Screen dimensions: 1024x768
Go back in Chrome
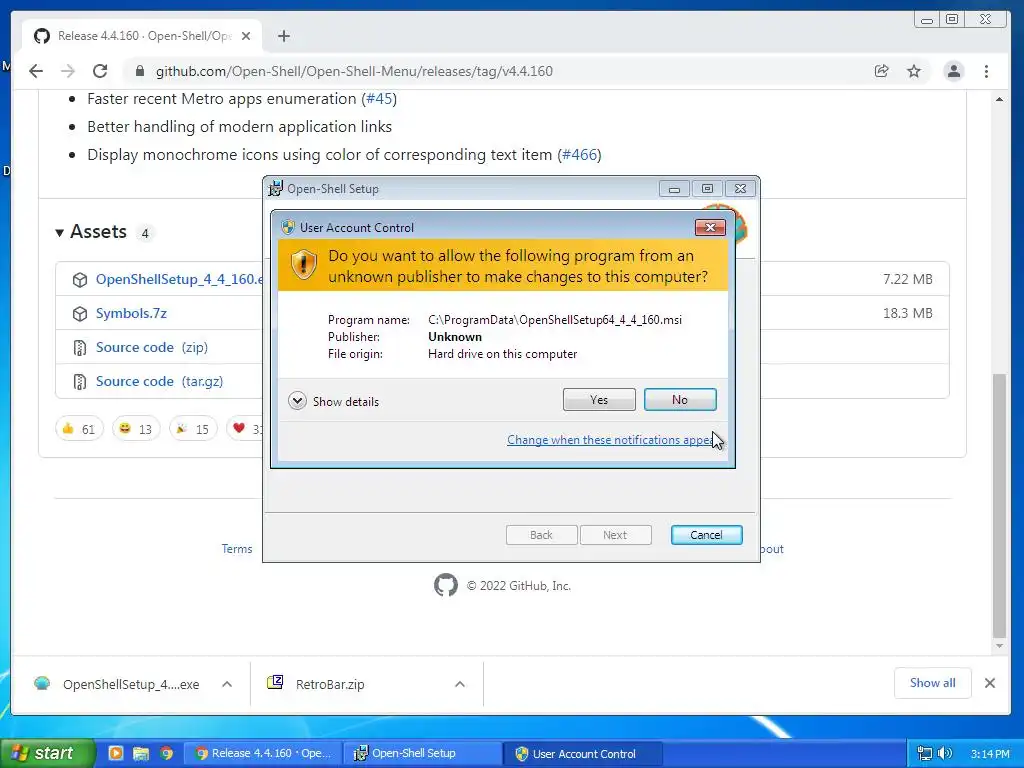click(36, 71)
